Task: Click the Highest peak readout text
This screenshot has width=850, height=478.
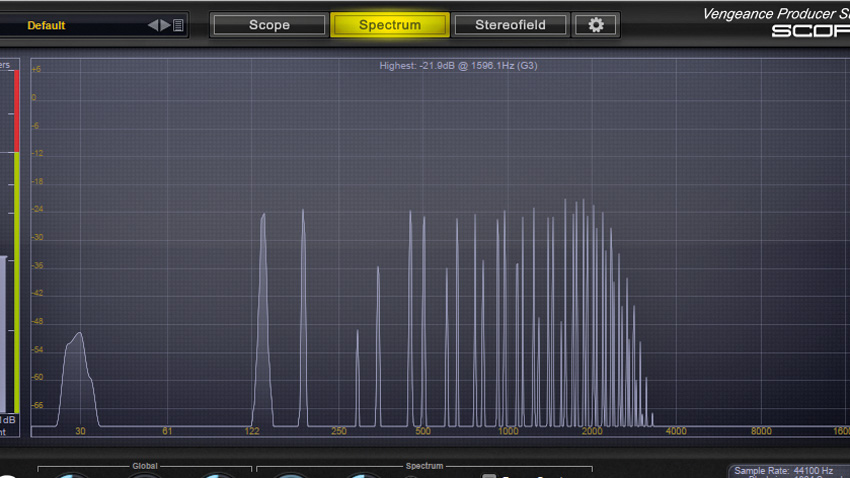Action: coord(458,66)
